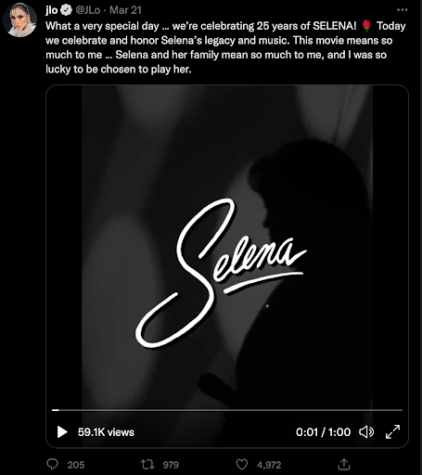Image resolution: width=422 pixels, height=475 pixels.
Task: Click the 4,972 likes count
Action: click(269, 465)
